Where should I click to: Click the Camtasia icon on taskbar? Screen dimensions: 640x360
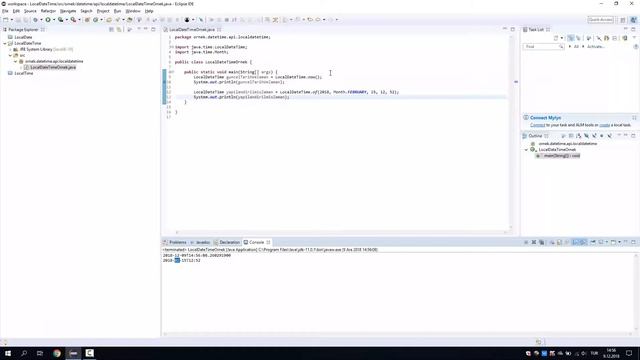pyautogui.click(x=89, y=353)
